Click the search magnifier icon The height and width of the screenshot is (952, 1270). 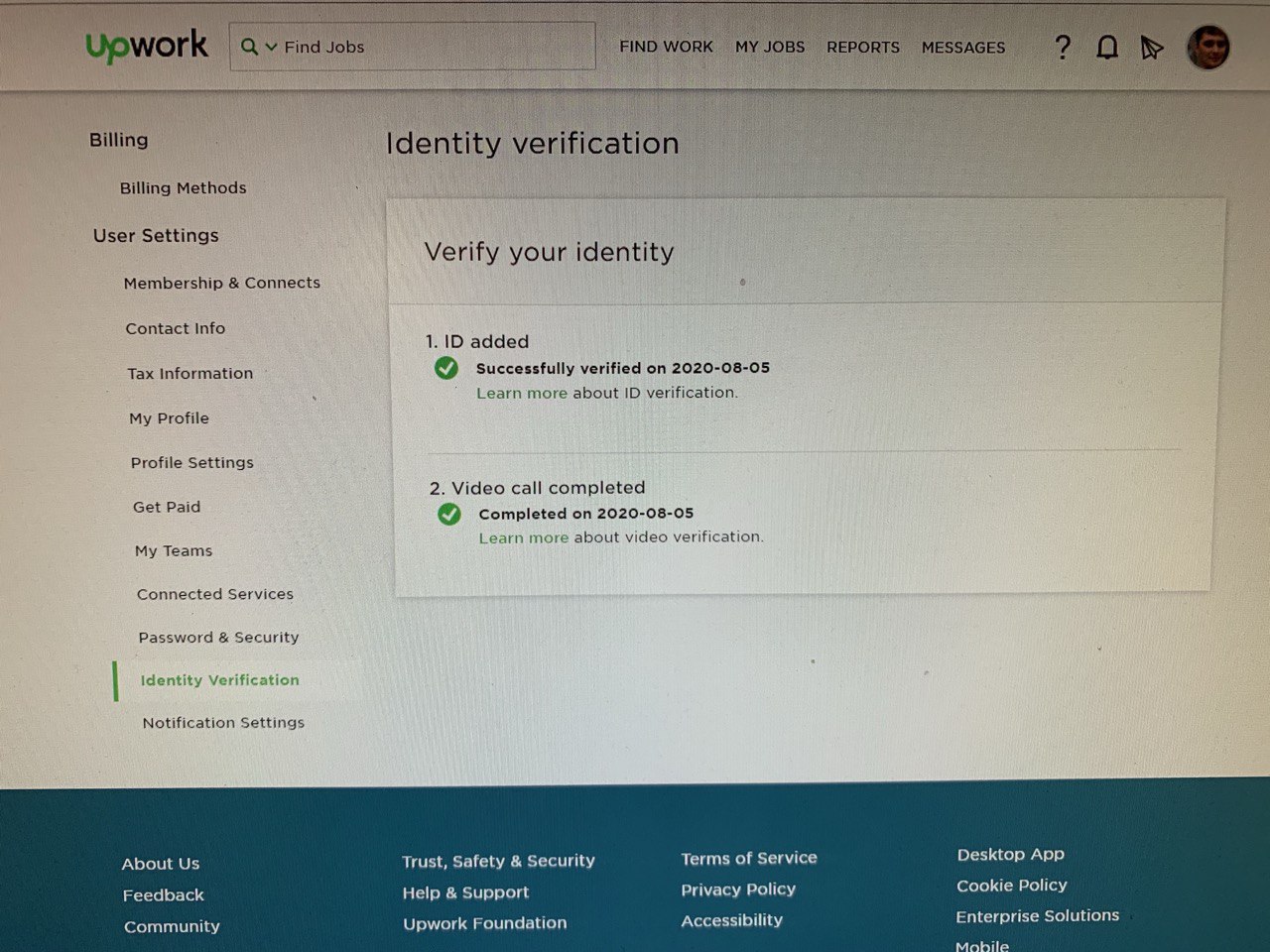click(x=249, y=47)
